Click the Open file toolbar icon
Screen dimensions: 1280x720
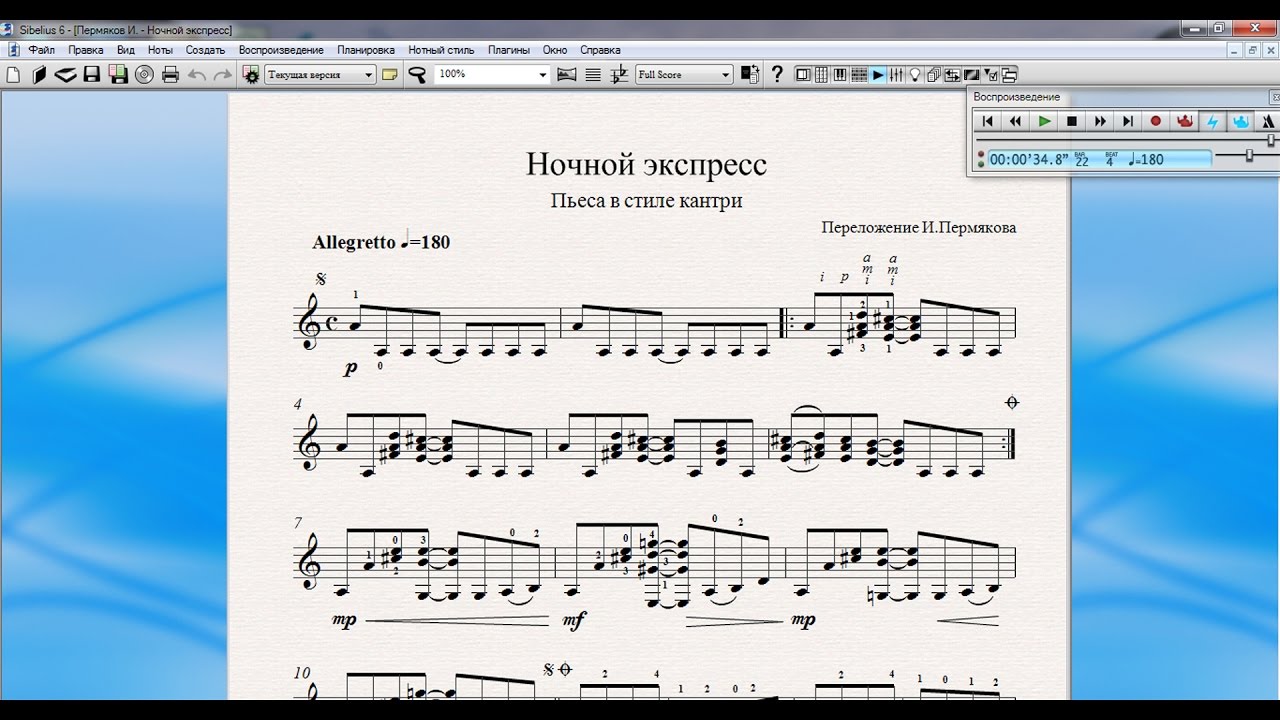point(39,74)
